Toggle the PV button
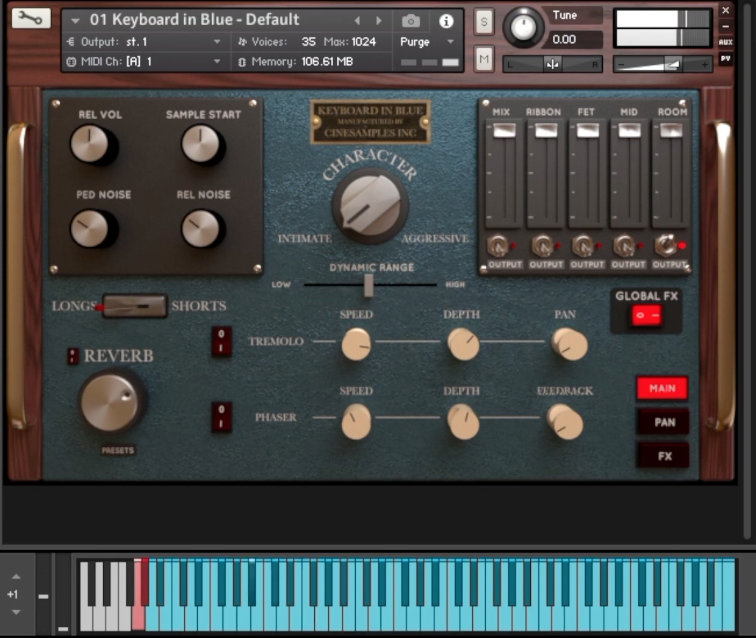This screenshot has height=638, width=756. (x=726, y=58)
